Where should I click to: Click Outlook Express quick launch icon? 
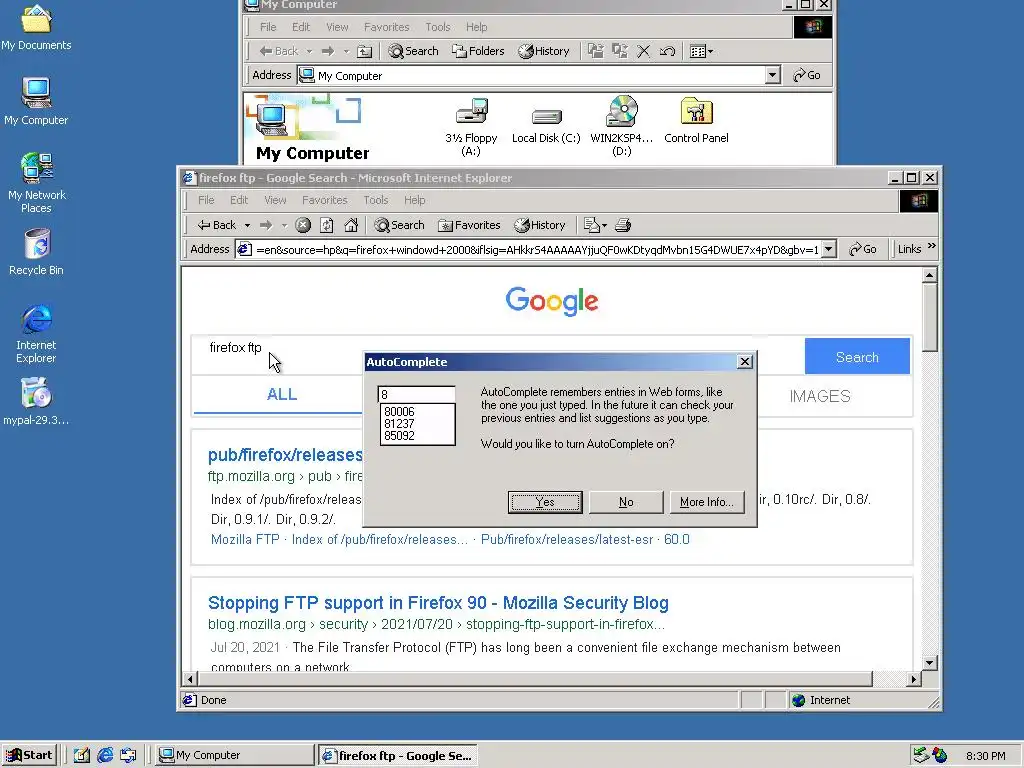[x=128, y=755]
